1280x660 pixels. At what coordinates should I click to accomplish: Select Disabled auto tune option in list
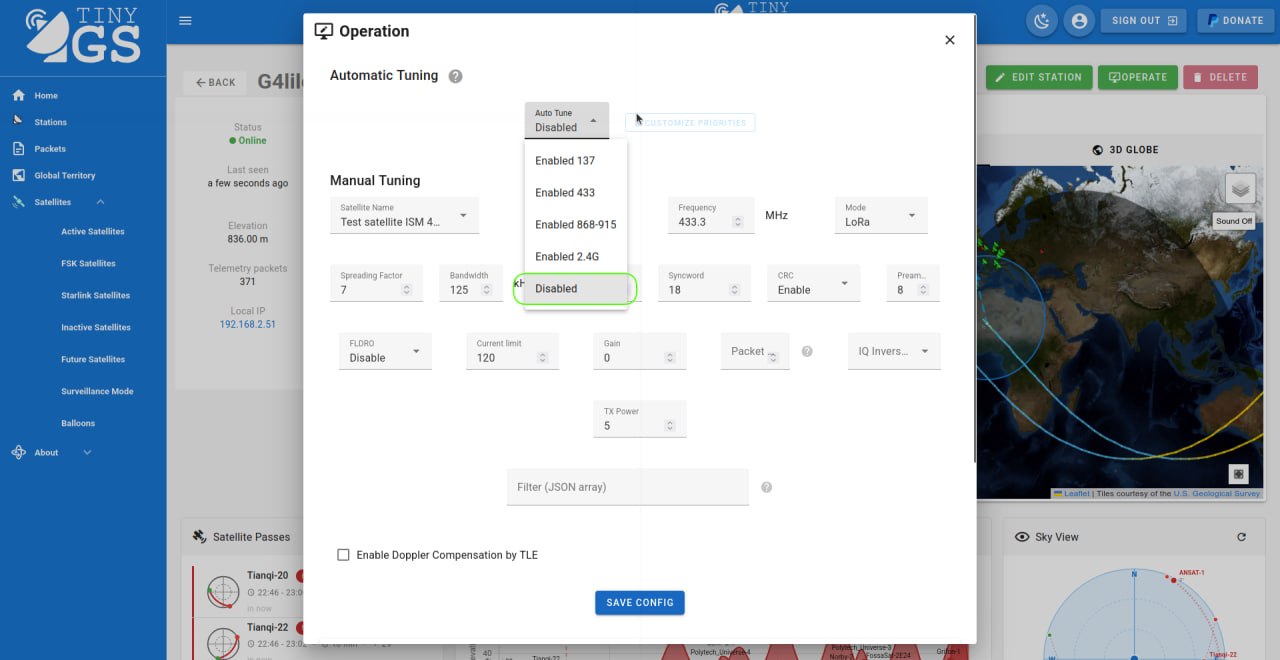[576, 289]
